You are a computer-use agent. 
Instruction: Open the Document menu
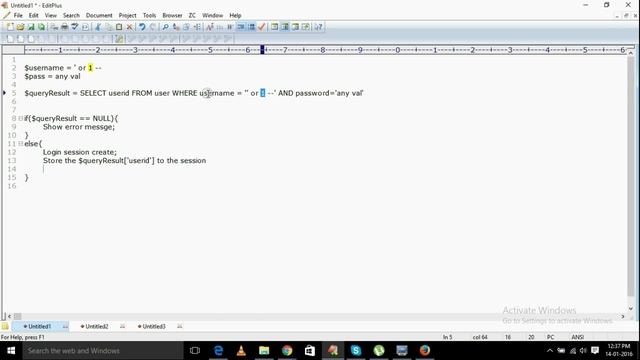coord(99,15)
